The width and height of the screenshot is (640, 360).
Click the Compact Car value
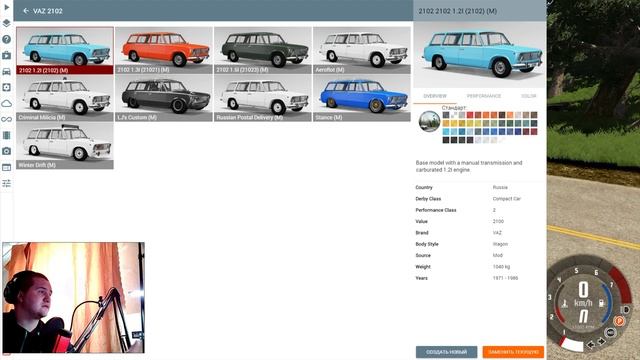tap(507, 199)
